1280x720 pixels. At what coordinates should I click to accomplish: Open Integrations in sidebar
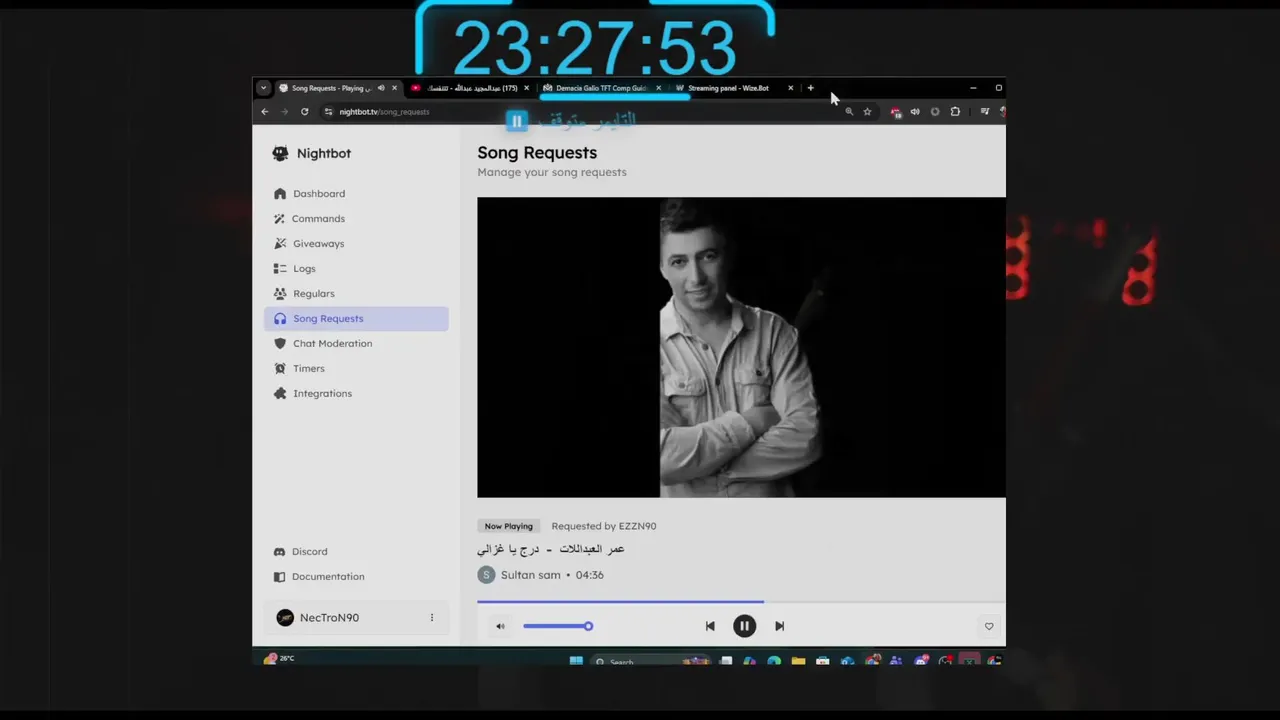(356, 393)
